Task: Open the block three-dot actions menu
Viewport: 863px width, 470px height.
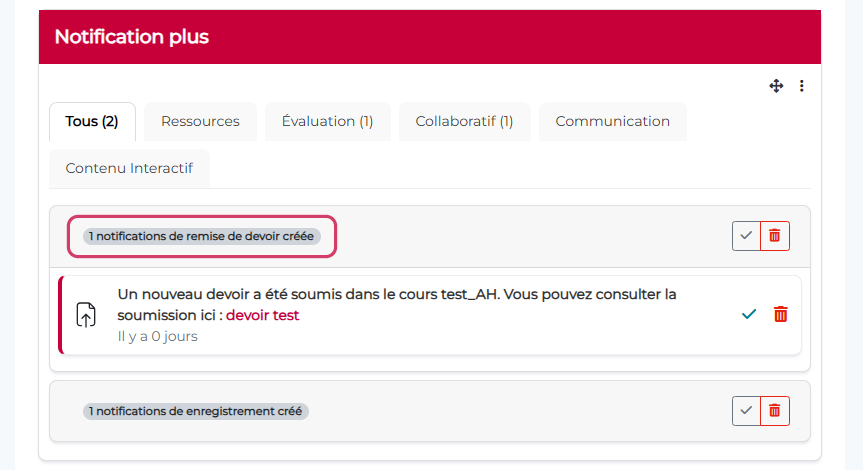Action: click(x=802, y=86)
